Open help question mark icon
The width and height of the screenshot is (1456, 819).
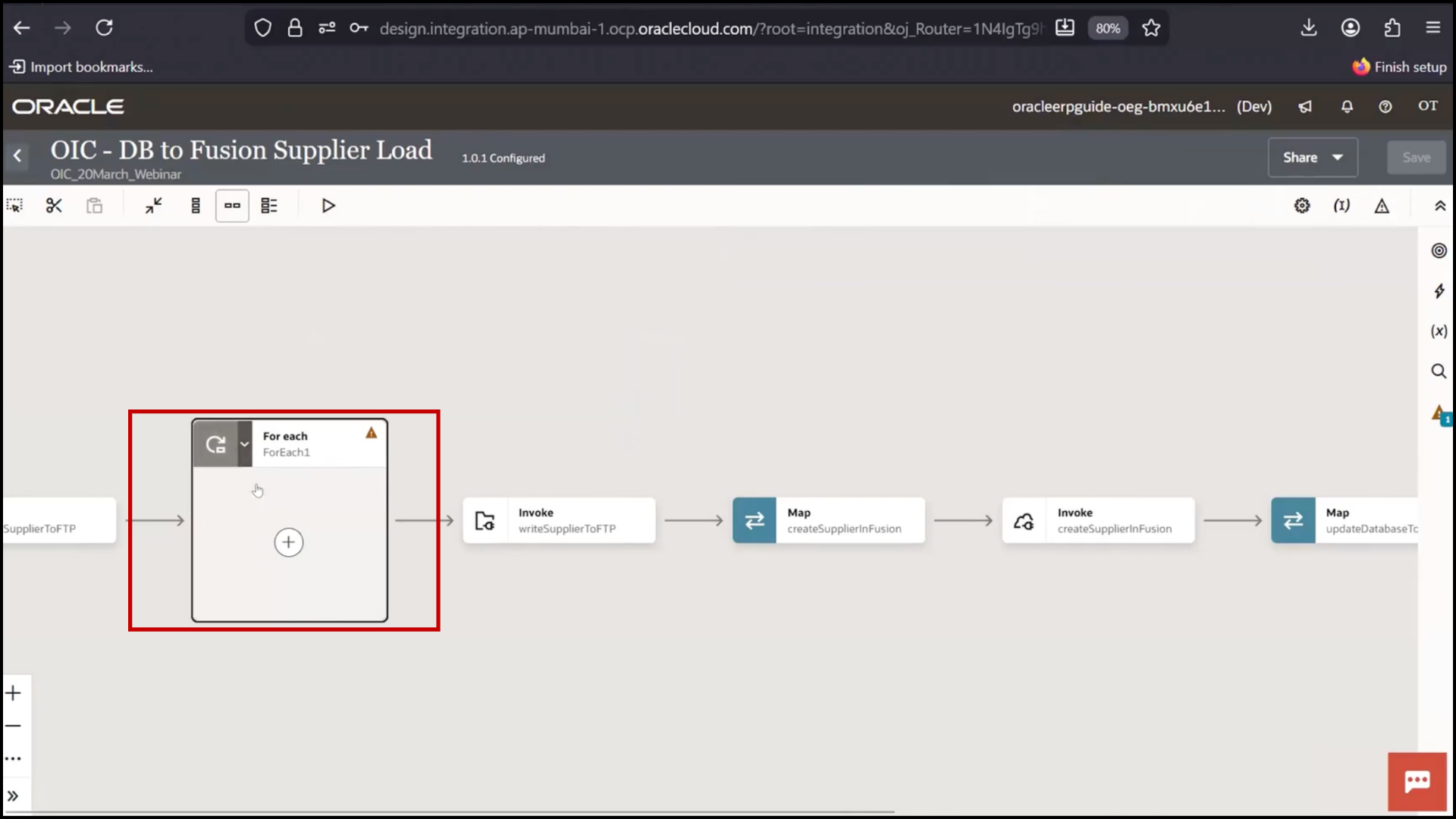(x=1385, y=107)
